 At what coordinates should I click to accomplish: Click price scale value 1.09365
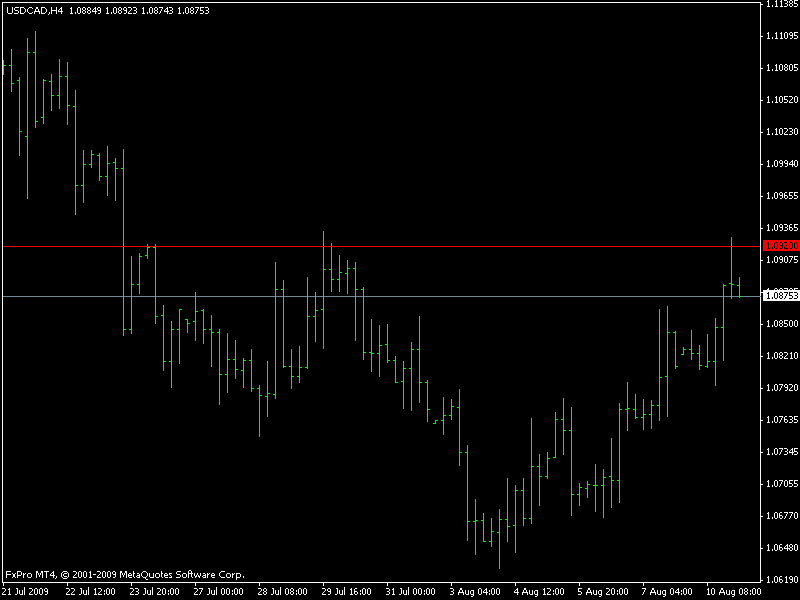782,228
